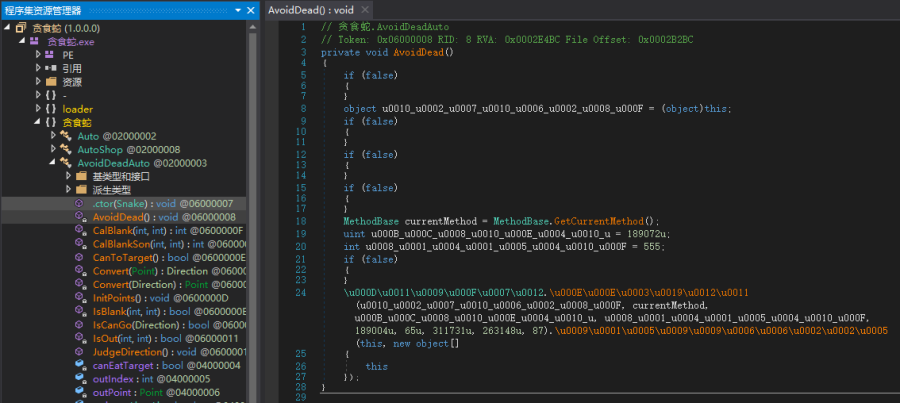Image resolution: width=900 pixels, height=403 pixels.
Task: Open the 程序集资源管理器 panel options dropdown
Action: pos(238,10)
